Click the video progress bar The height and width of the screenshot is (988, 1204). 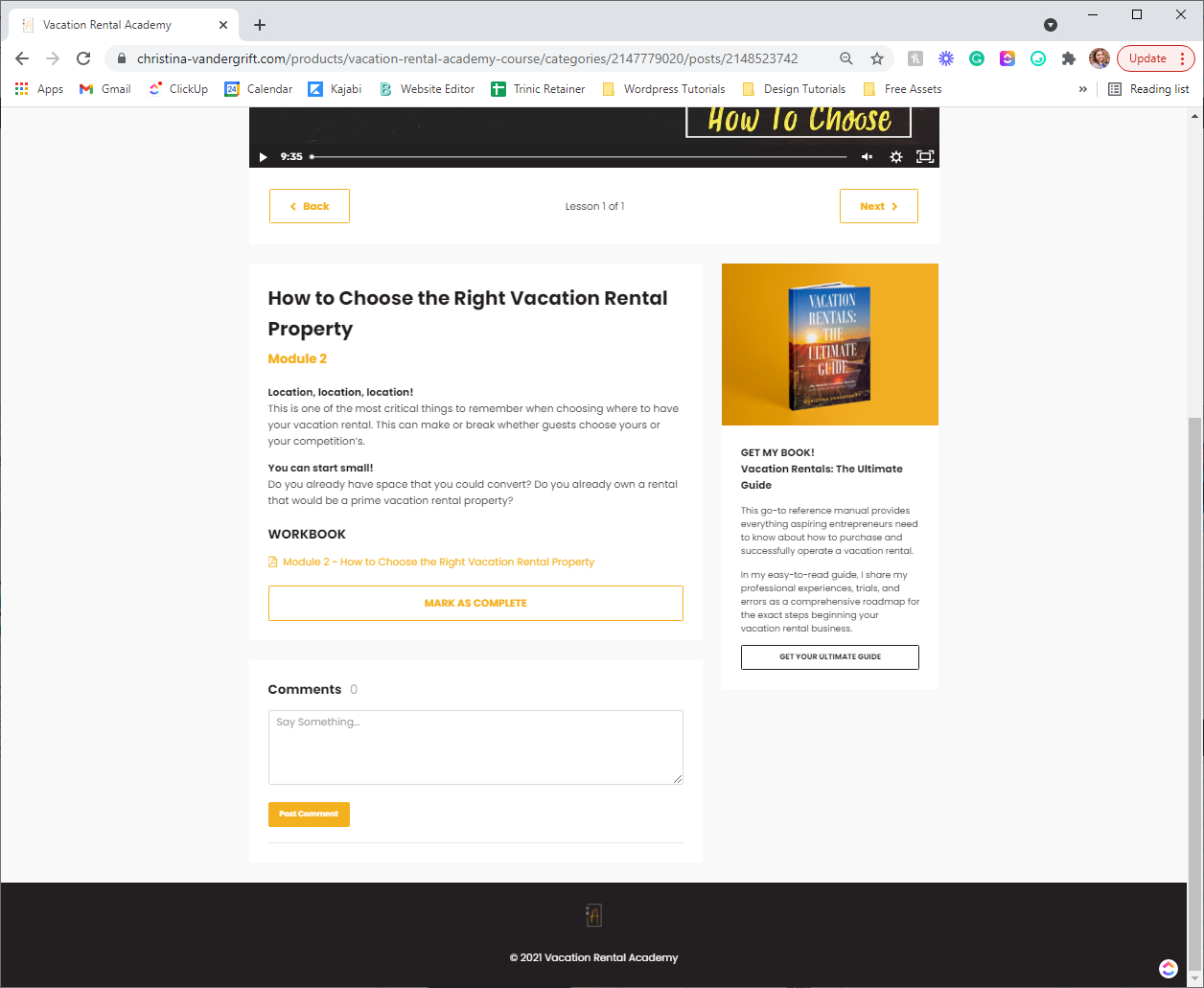579,157
